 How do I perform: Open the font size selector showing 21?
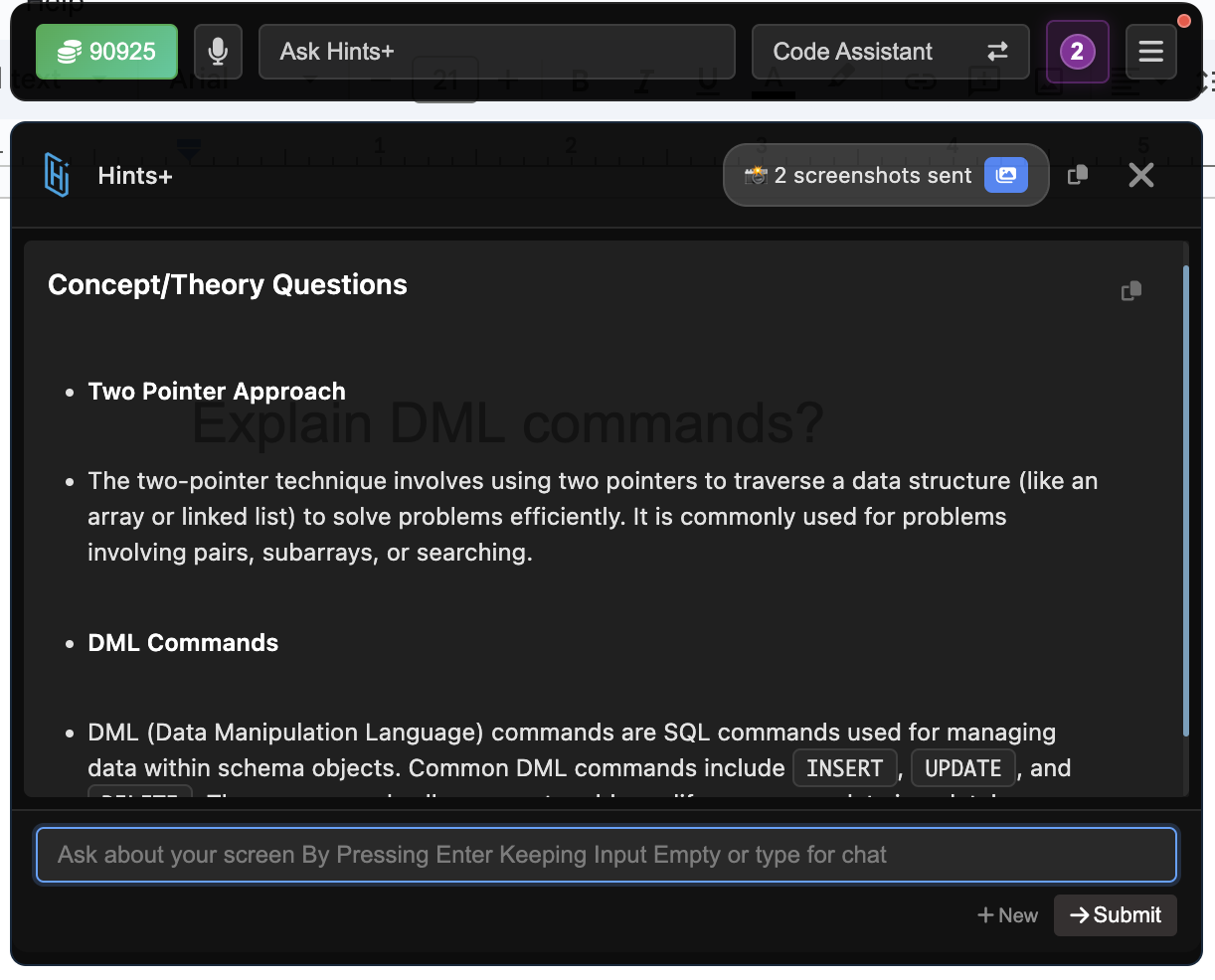(x=444, y=82)
